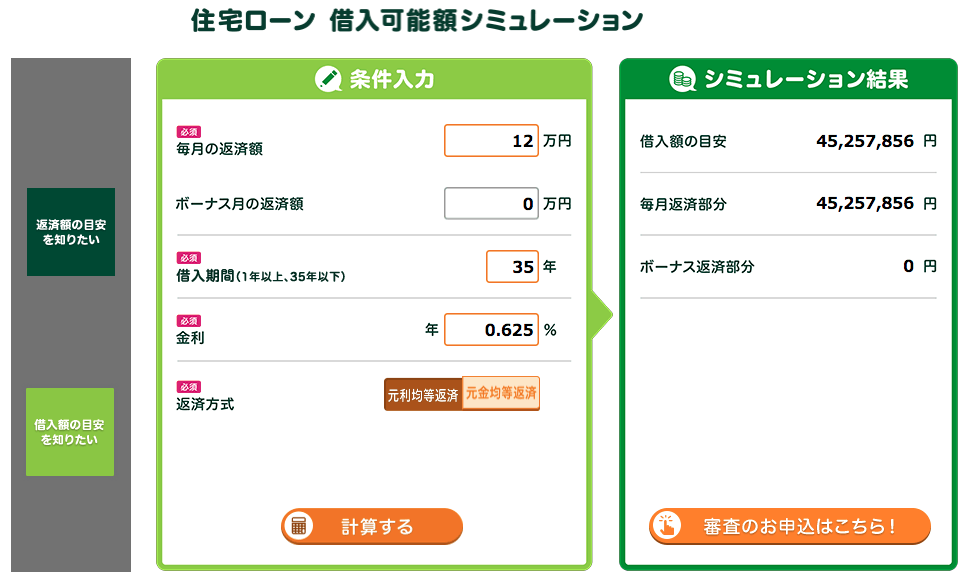
Task: Select 元利均等返済 repayment method
Action: tap(423, 394)
